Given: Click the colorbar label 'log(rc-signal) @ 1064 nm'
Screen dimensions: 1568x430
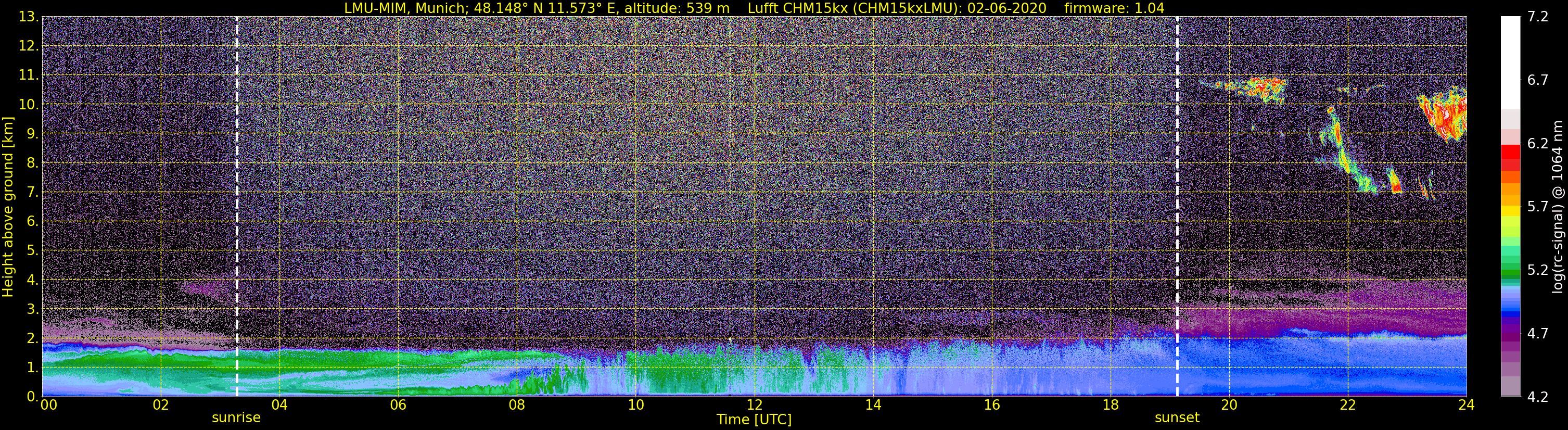Looking at the screenshot, I should pos(1557,207).
